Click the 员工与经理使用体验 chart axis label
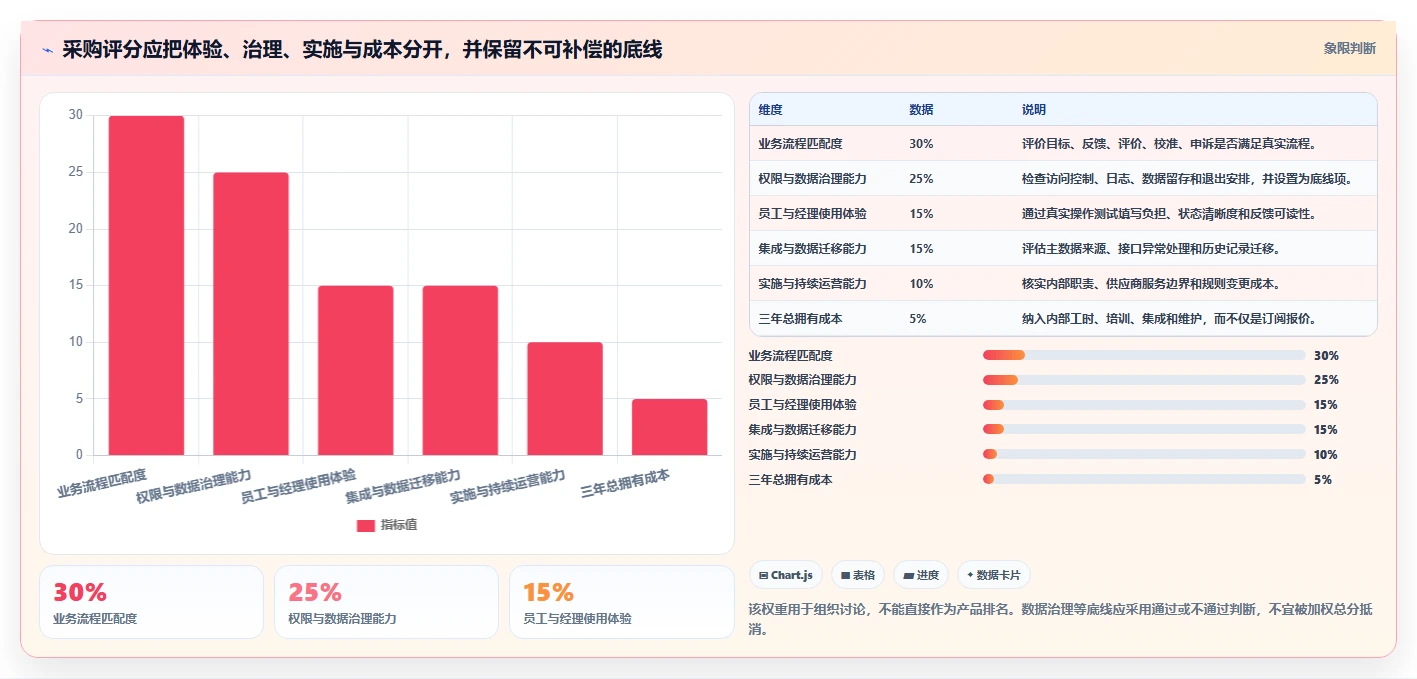 [x=300, y=485]
